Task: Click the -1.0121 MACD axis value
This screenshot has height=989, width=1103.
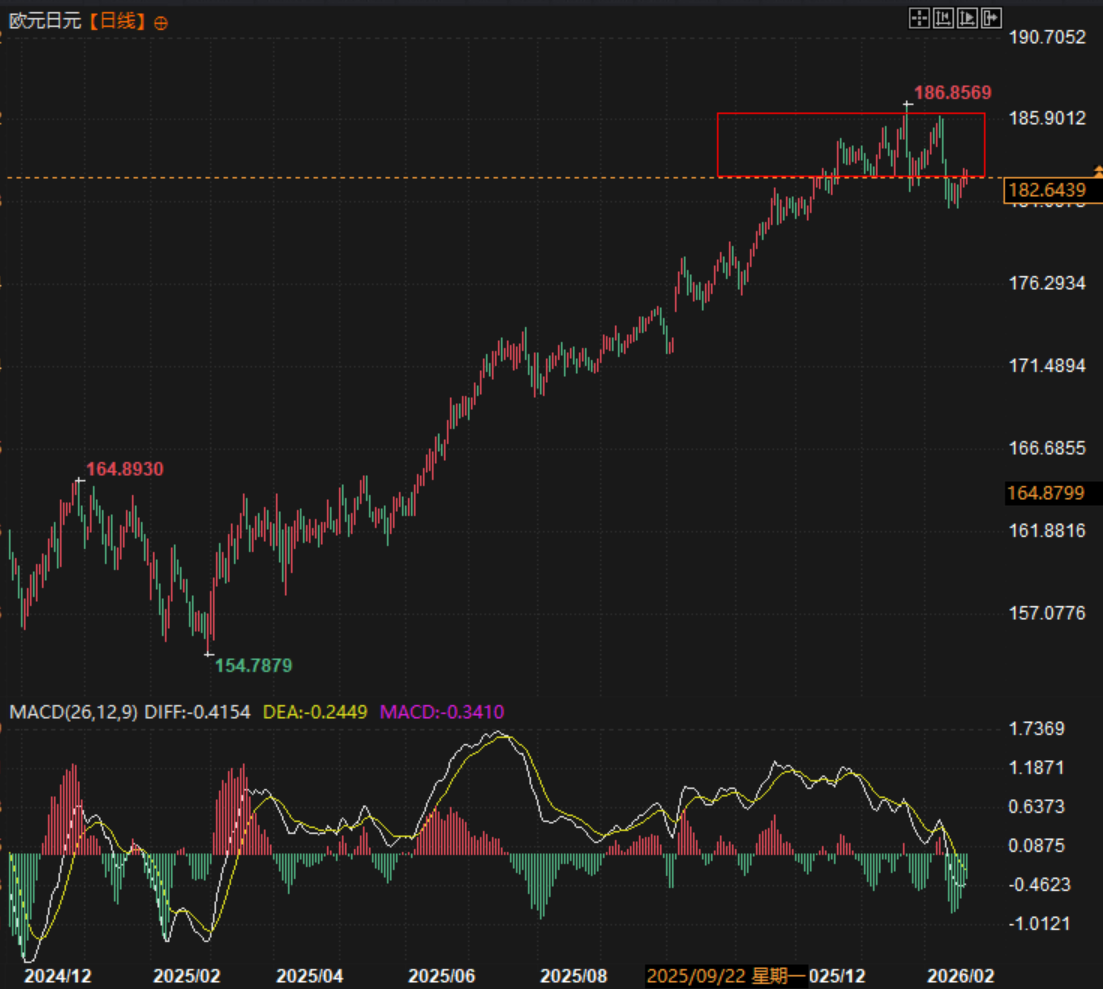Action: 1040,924
